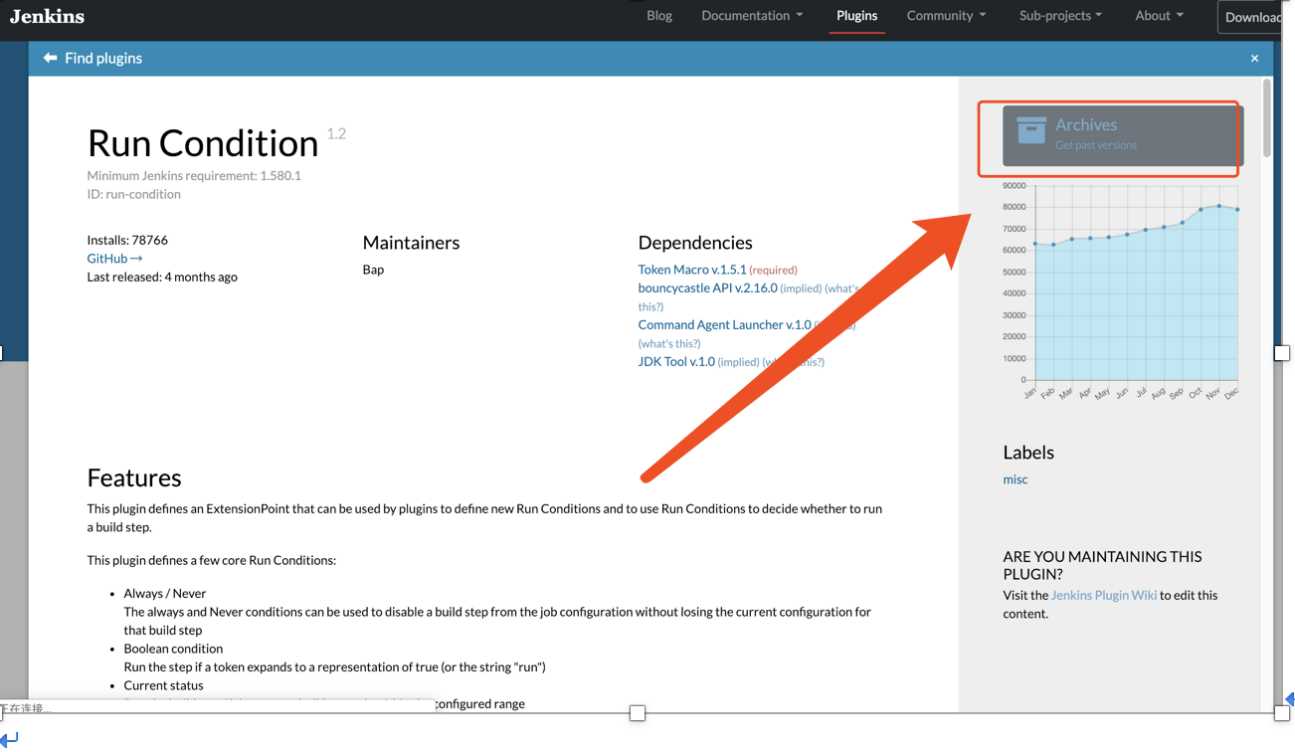This screenshot has width=1295, height=752.
Task: Click the Run Condition title
Action: tap(203, 144)
